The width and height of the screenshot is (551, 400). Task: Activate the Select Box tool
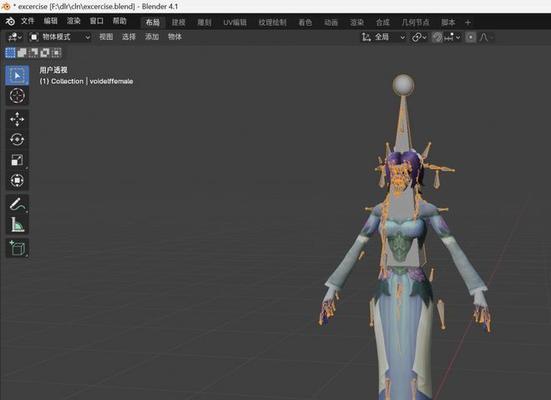(x=17, y=75)
